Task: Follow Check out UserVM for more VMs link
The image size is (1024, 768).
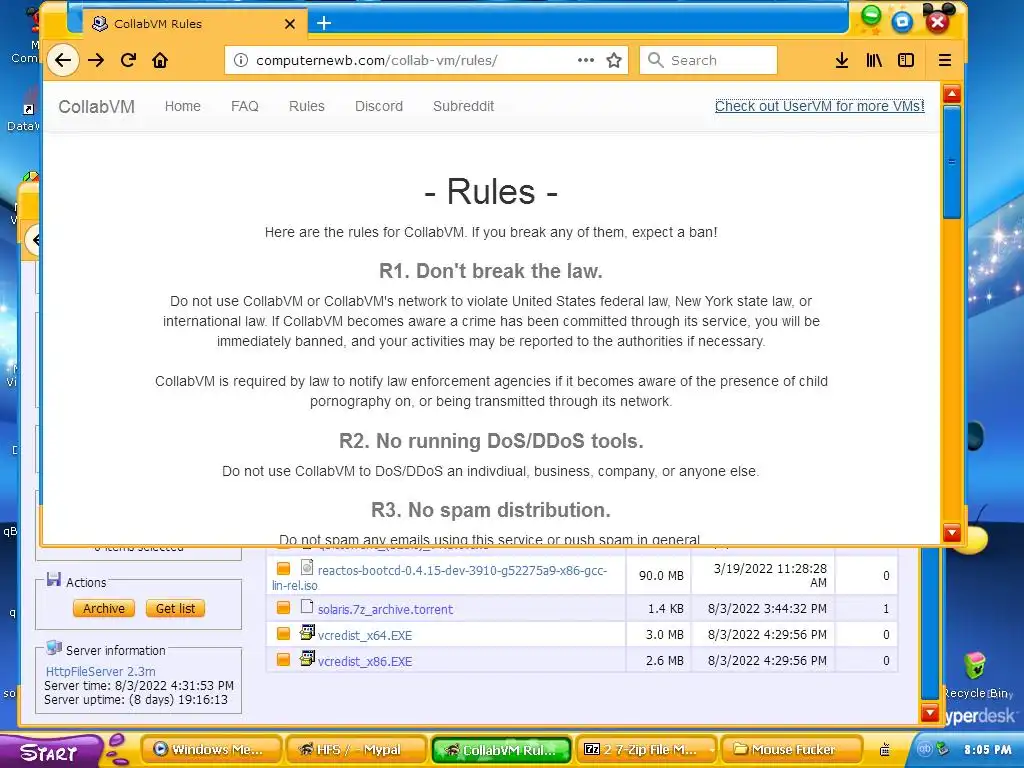Action: tap(820, 106)
